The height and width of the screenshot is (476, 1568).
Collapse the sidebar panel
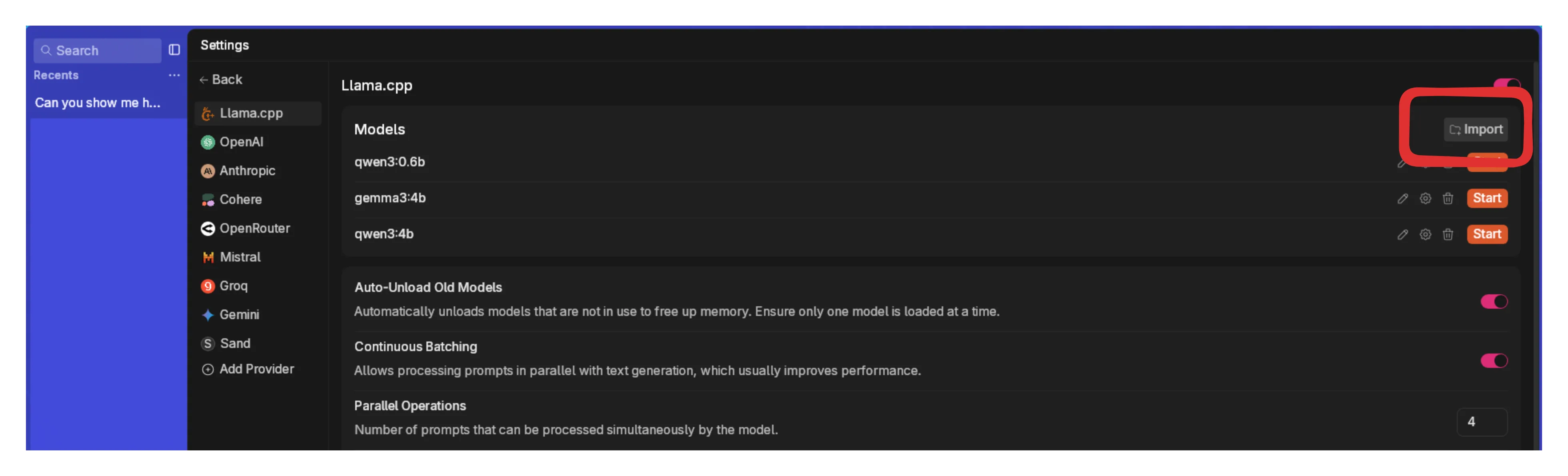tap(175, 50)
